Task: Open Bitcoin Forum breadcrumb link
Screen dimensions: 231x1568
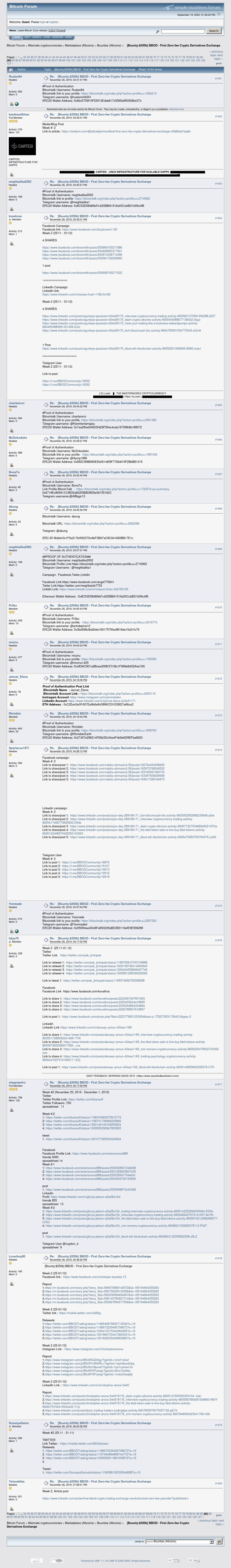Action: tap(16, 45)
